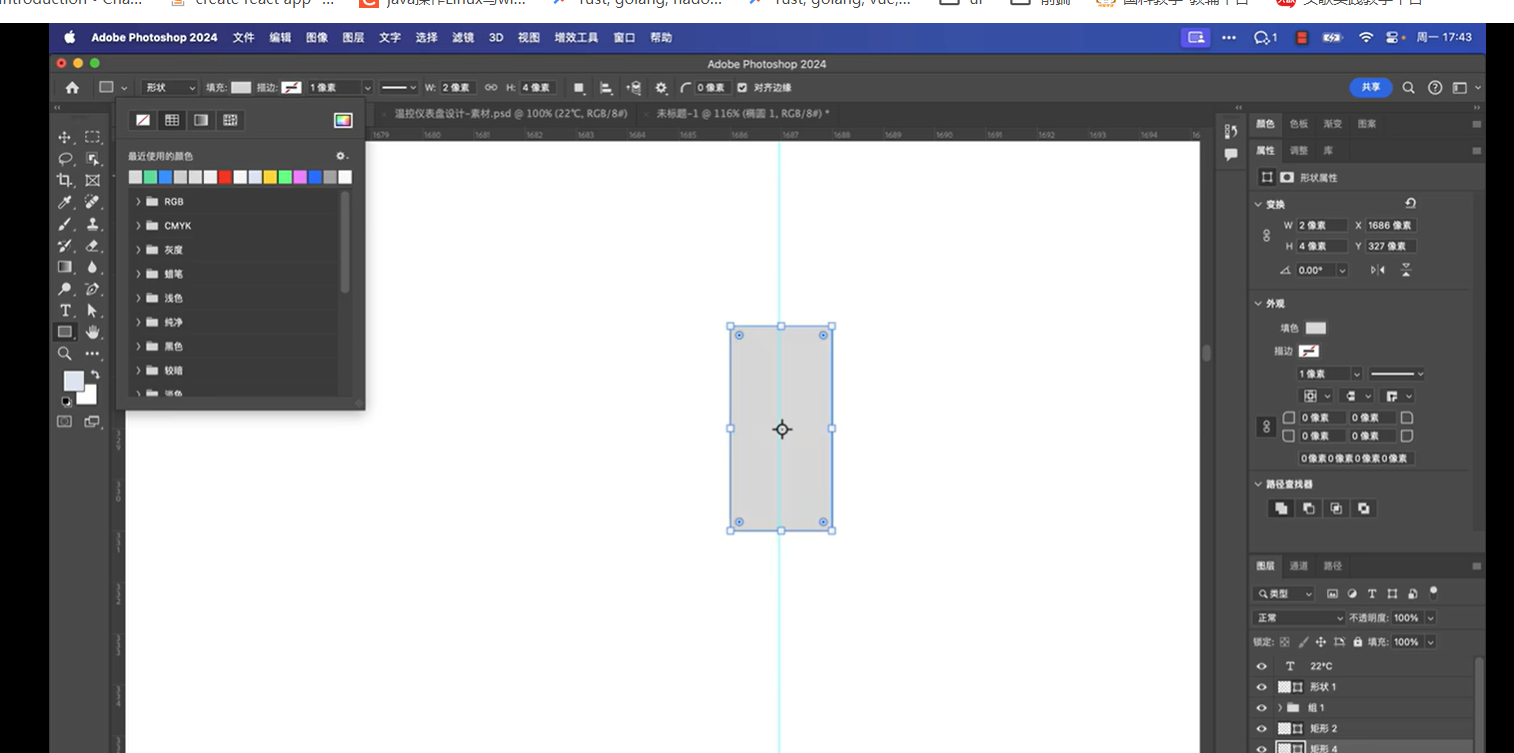The width and height of the screenshot is (1514, 753).
Task: Select the History Brush tool
Action: [x=65, y=246]
